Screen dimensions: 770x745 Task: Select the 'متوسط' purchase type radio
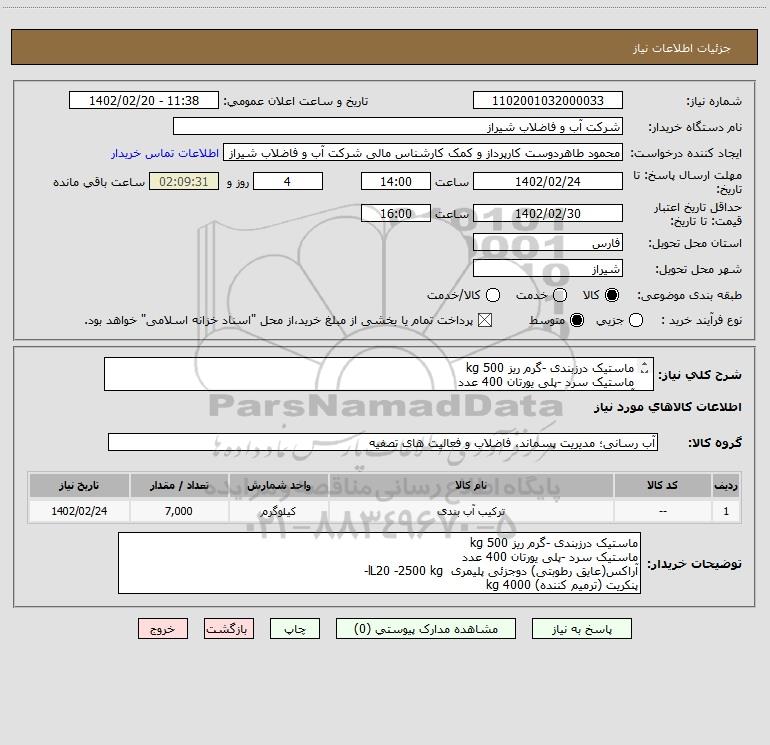click(x=577, y=321)
